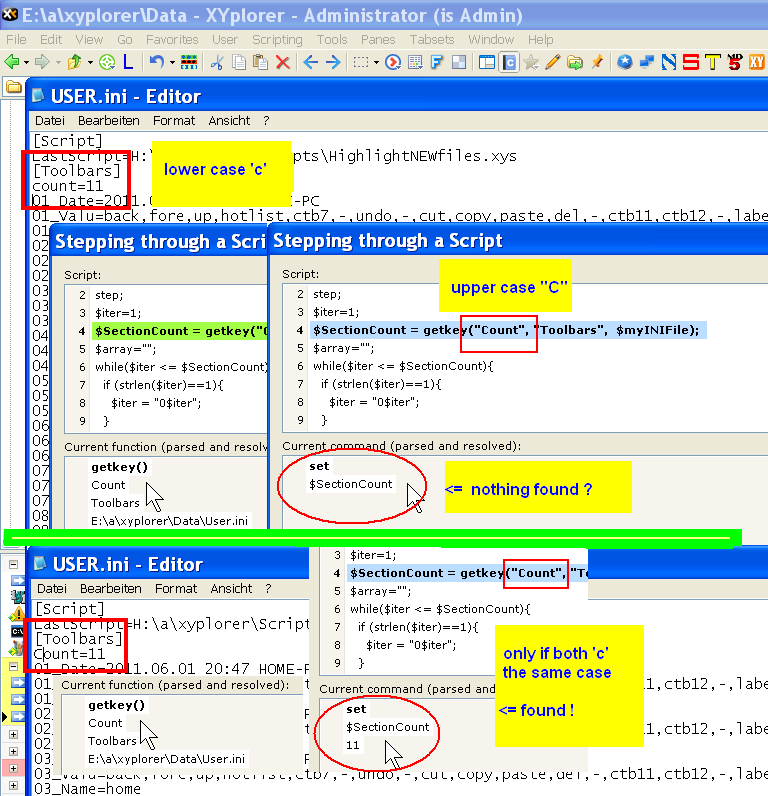Open the Favorites menu

172,40
